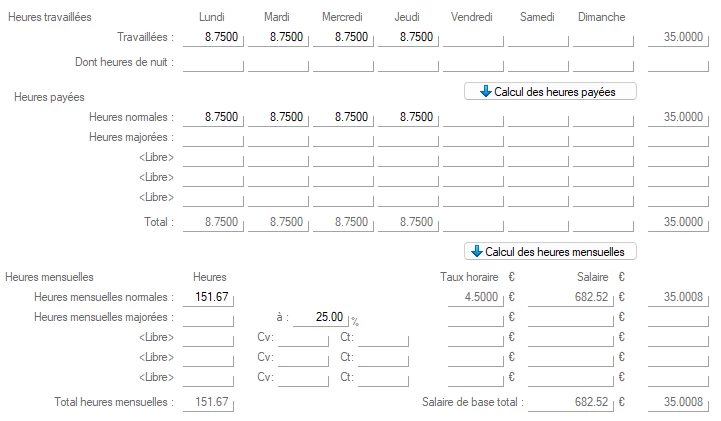Click the Taux horaire 4.5000 field
Screen dimensions: 721x421
[476, 297]
